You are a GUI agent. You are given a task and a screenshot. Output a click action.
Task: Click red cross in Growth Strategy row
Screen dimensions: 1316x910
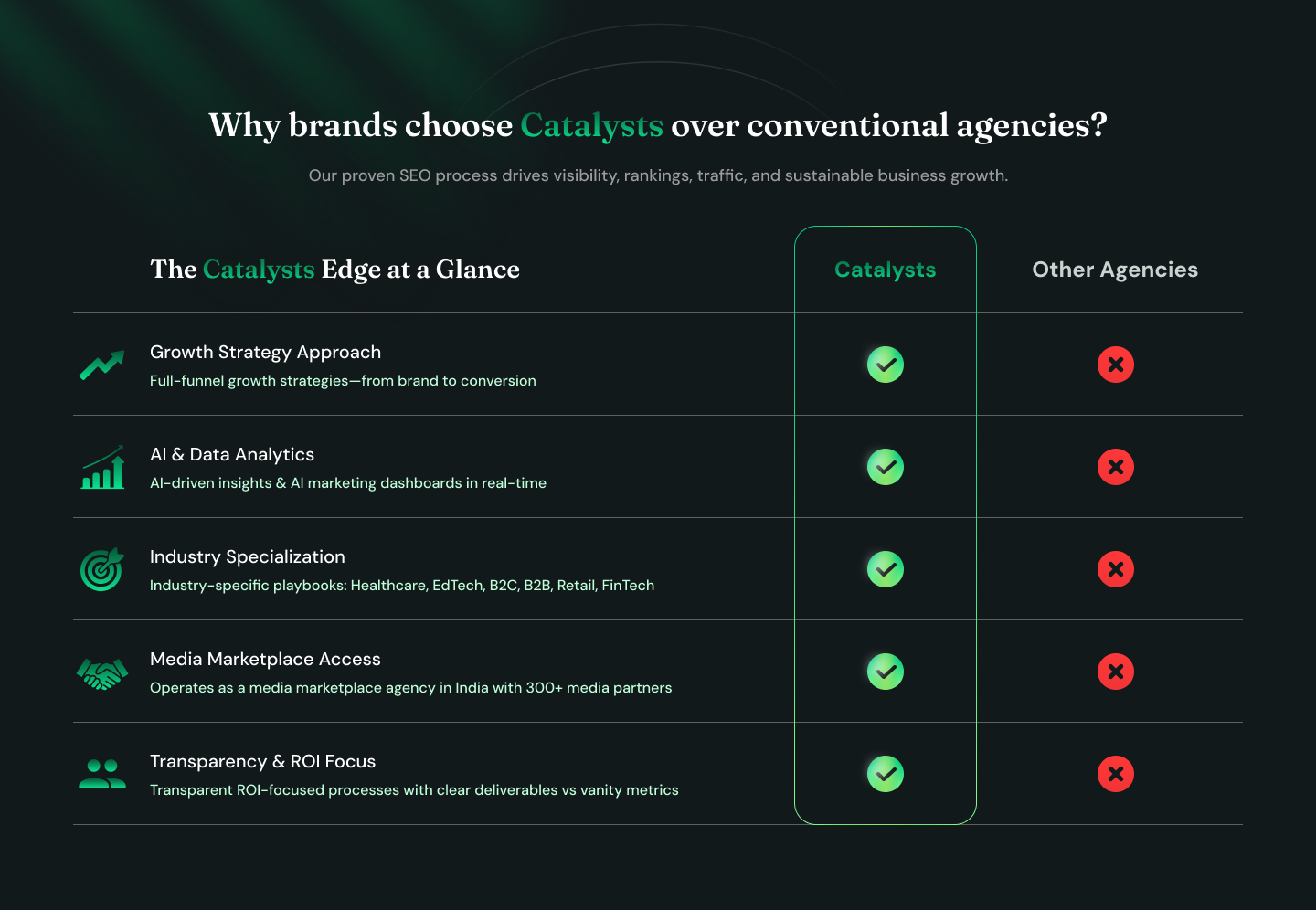coord(1116,365)
